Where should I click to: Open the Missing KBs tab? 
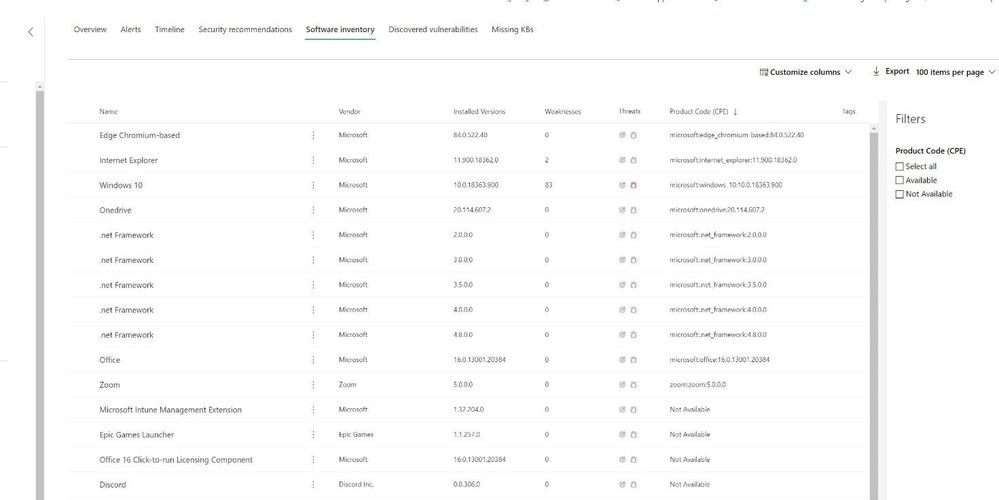(x=512, y=29)
